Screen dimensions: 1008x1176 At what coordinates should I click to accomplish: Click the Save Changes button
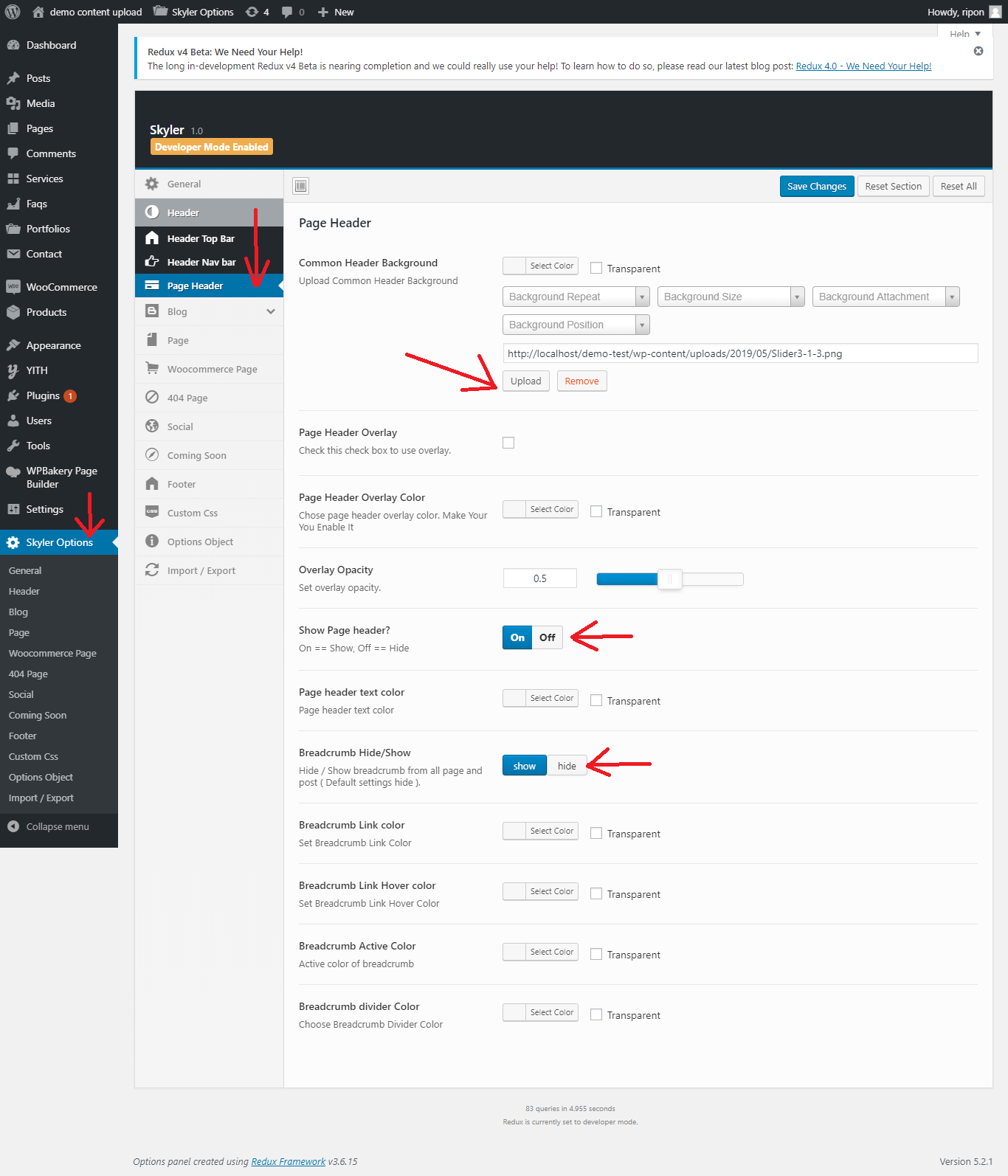[817, 186]
